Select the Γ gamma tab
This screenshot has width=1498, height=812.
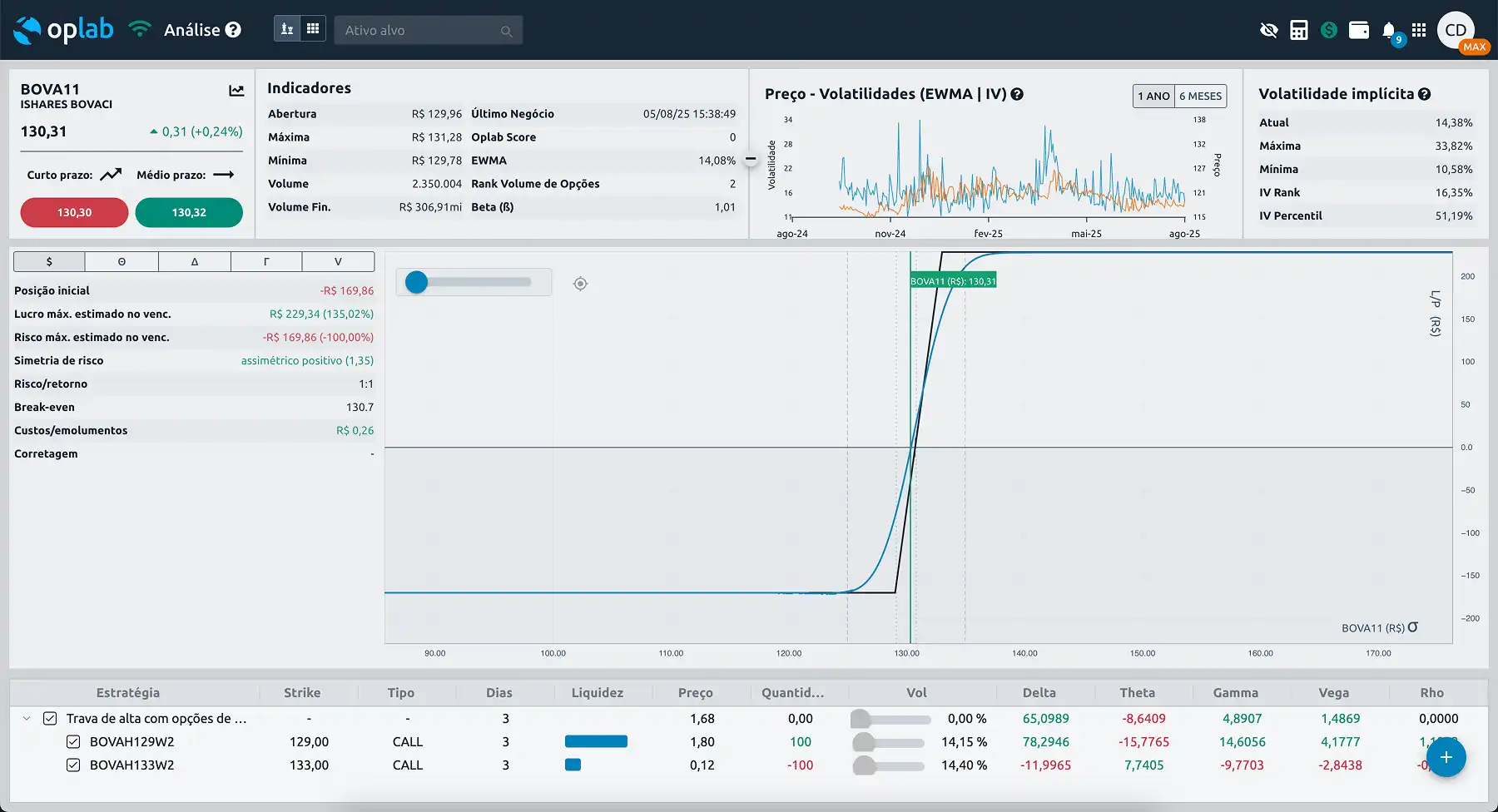[x=266, y=261]
